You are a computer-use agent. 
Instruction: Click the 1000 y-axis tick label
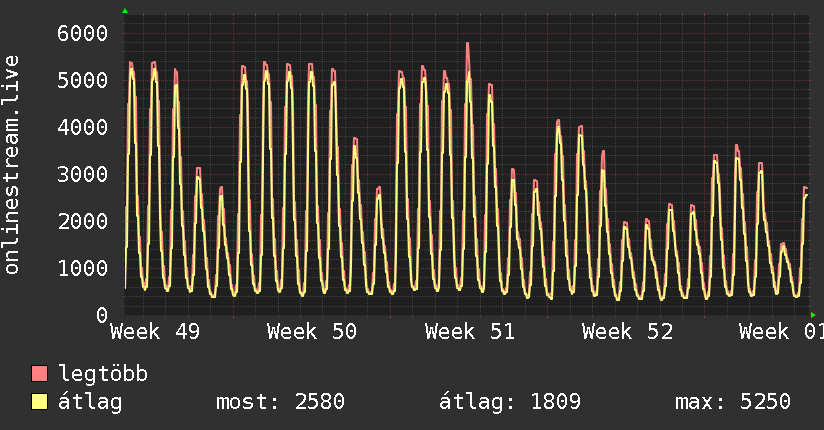[83, 268]
